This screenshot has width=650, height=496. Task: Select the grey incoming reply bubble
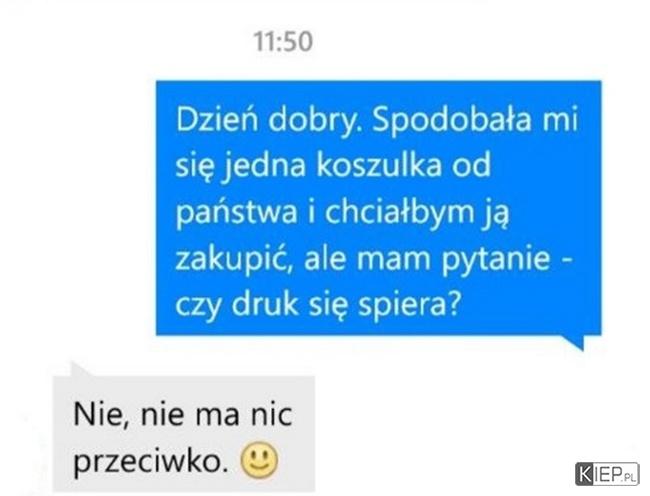click(184, 433)
